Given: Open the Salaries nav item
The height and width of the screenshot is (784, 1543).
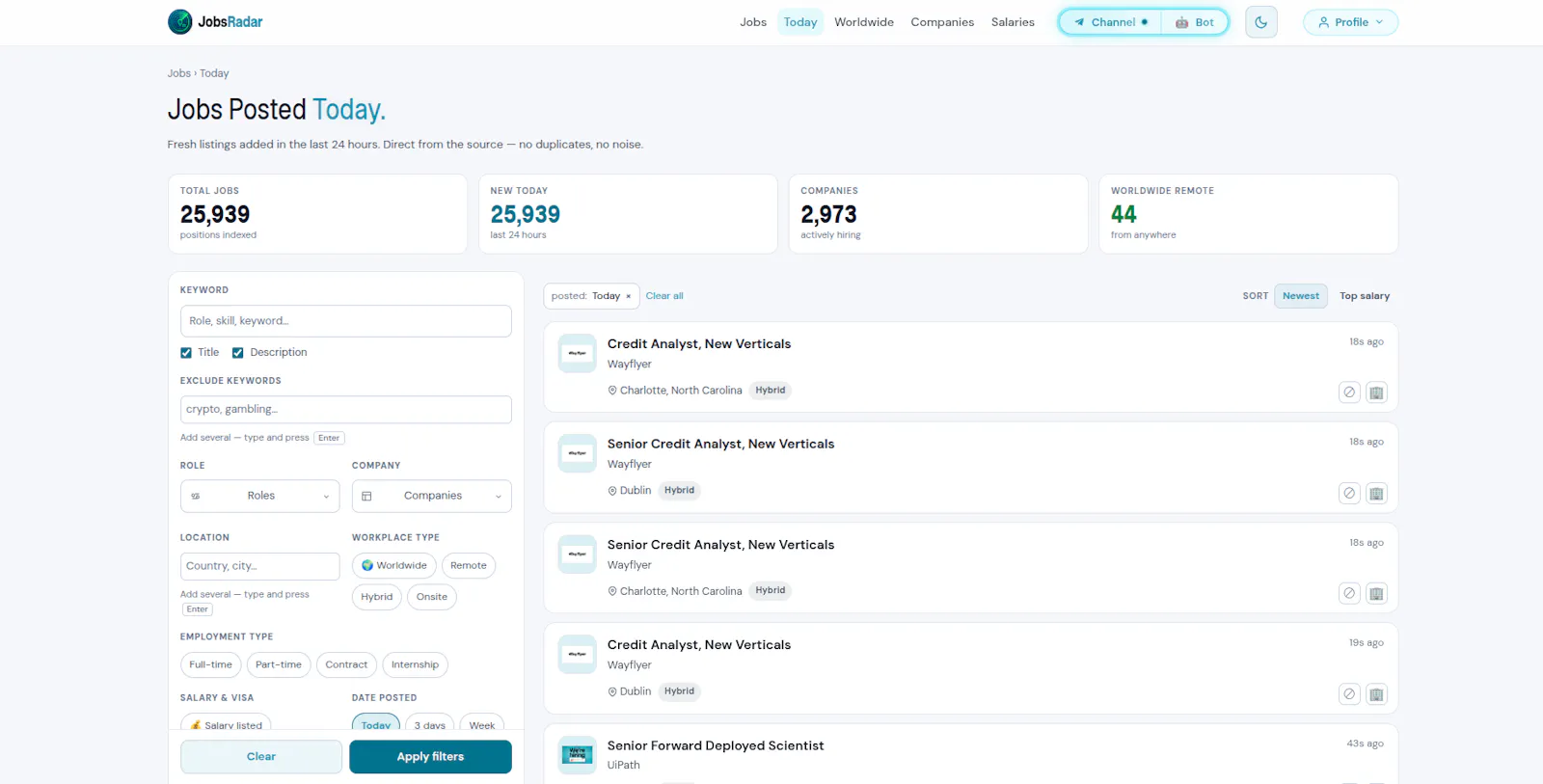Looking at the screenshot, I should click(x=1013, y=22).
